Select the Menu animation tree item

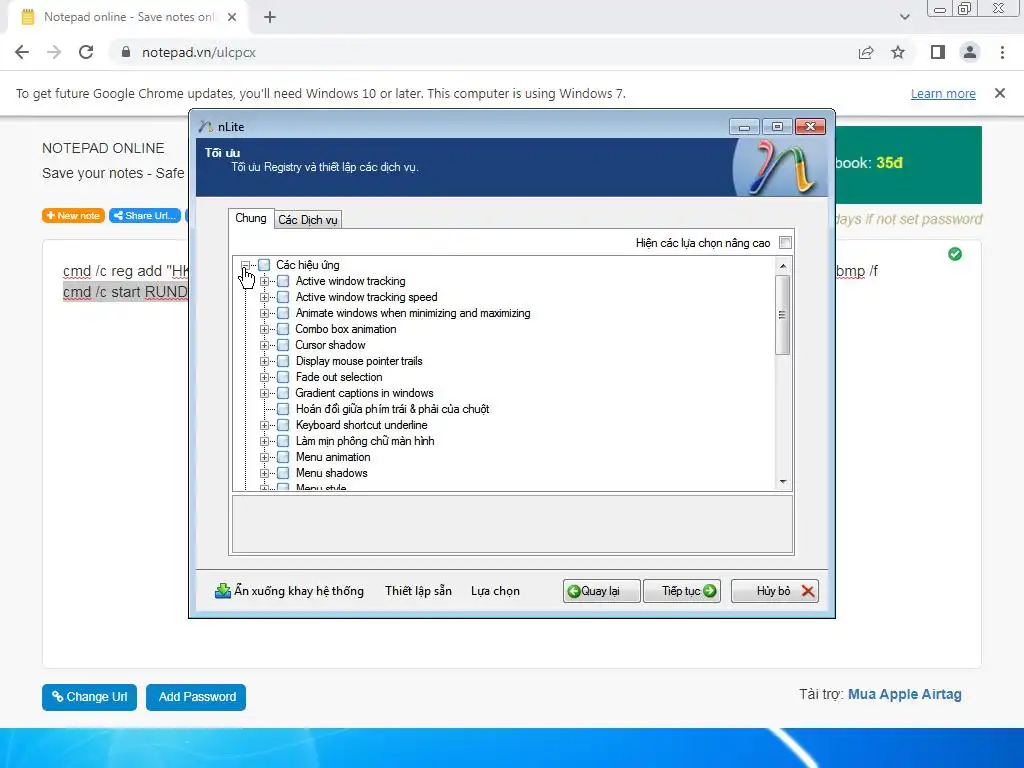click(x=333, y=457)
